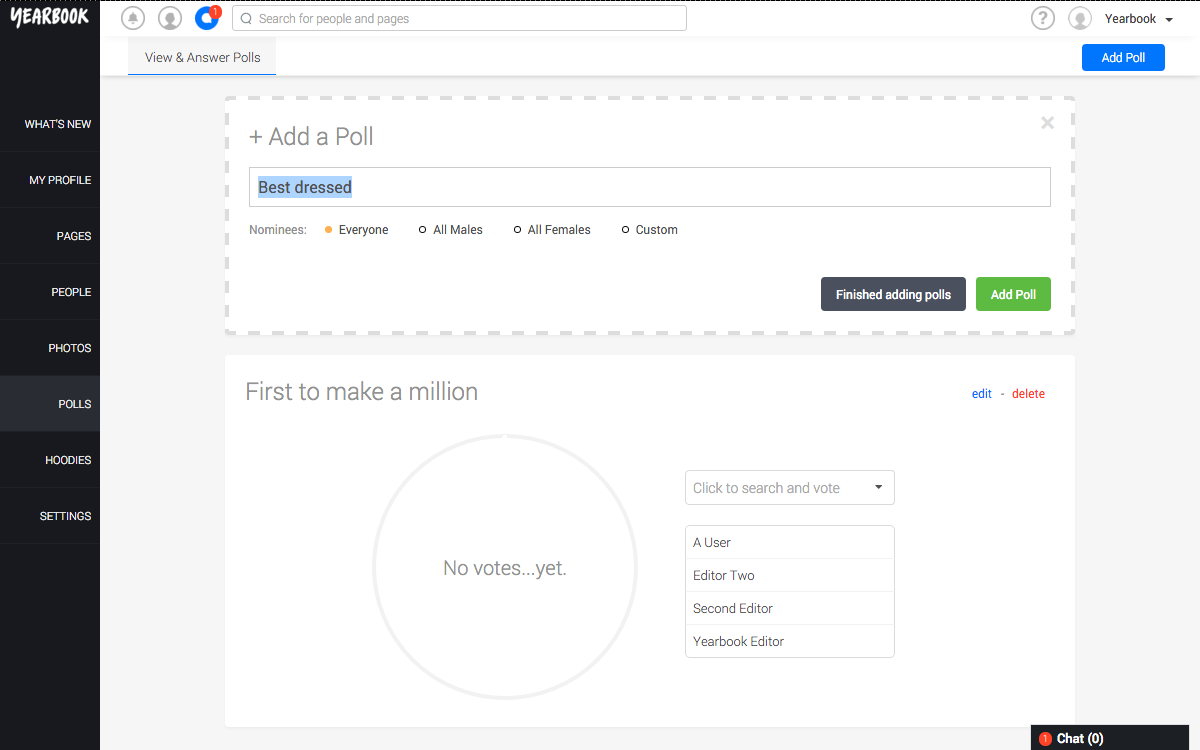Open the friend requests person icon
Viewport: 1200px width, 750px height.
point(170,18)
